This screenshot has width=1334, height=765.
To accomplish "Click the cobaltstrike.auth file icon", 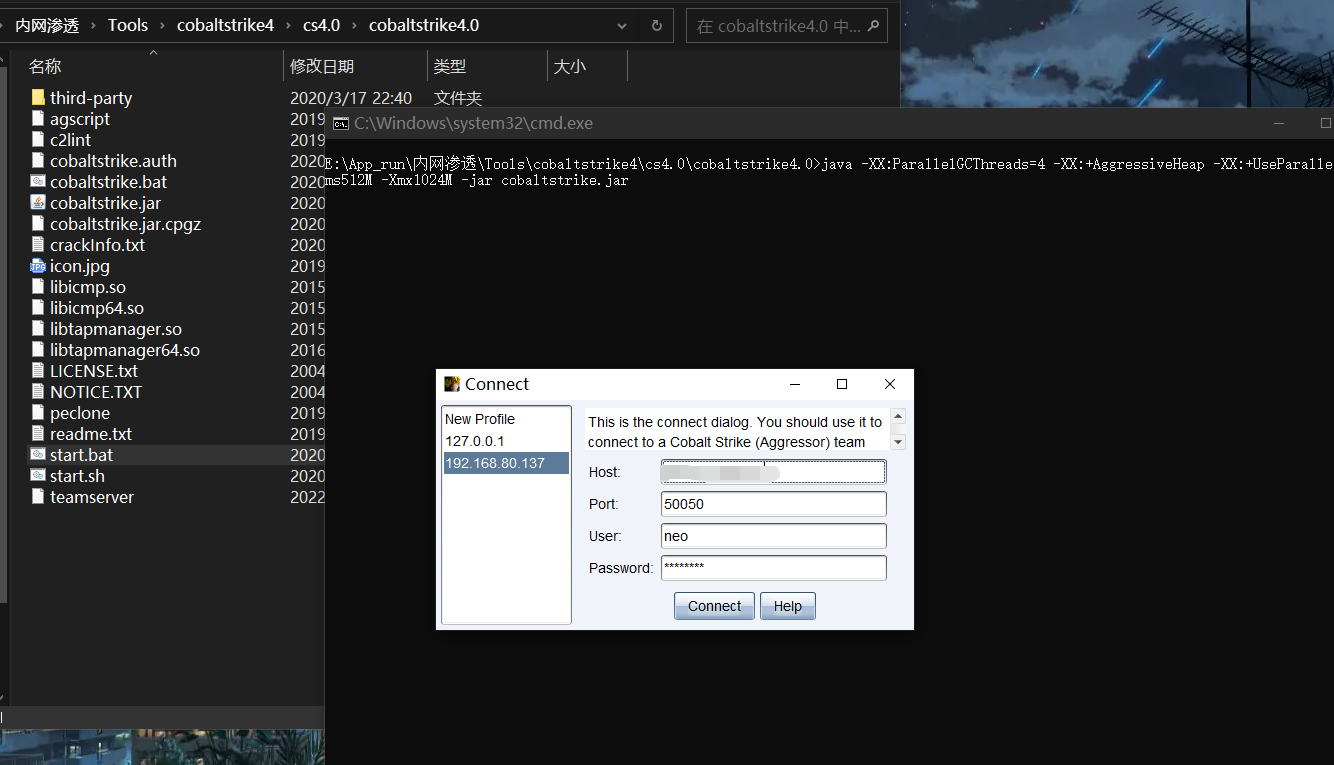I will (x=38, y=160).
